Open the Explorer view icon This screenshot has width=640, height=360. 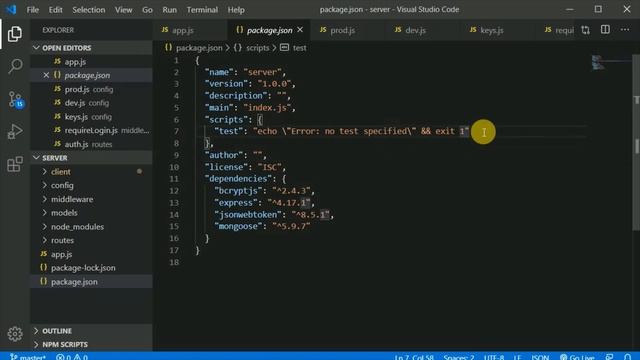tap(15, 34)
